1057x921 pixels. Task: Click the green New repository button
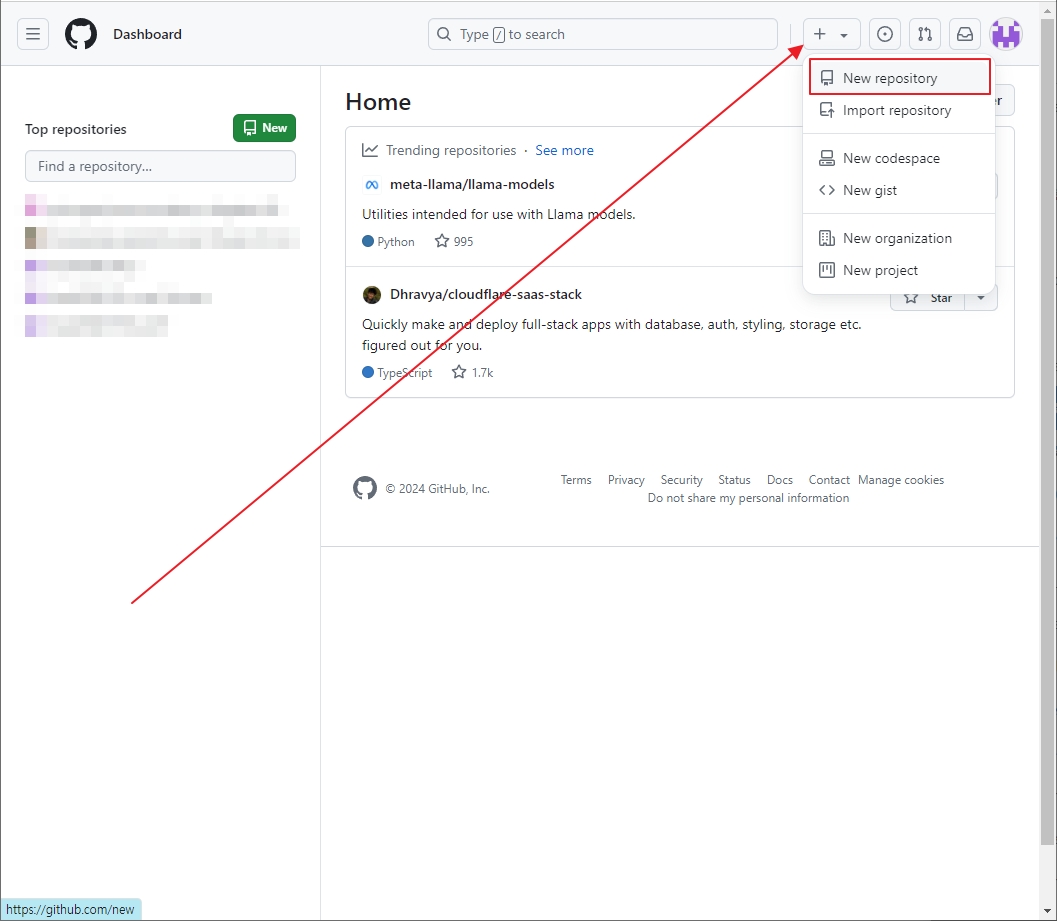(x=264, y=127)
